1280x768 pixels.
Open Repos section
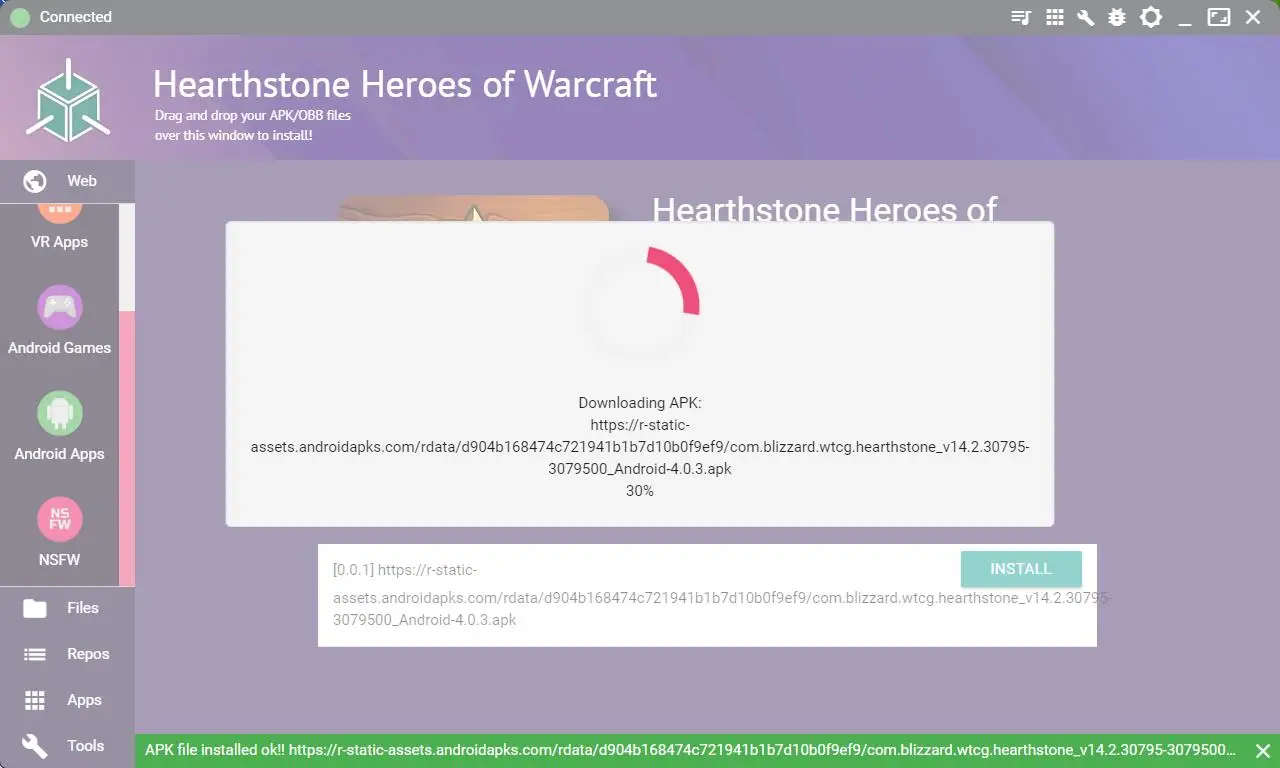tap(67, 654)
